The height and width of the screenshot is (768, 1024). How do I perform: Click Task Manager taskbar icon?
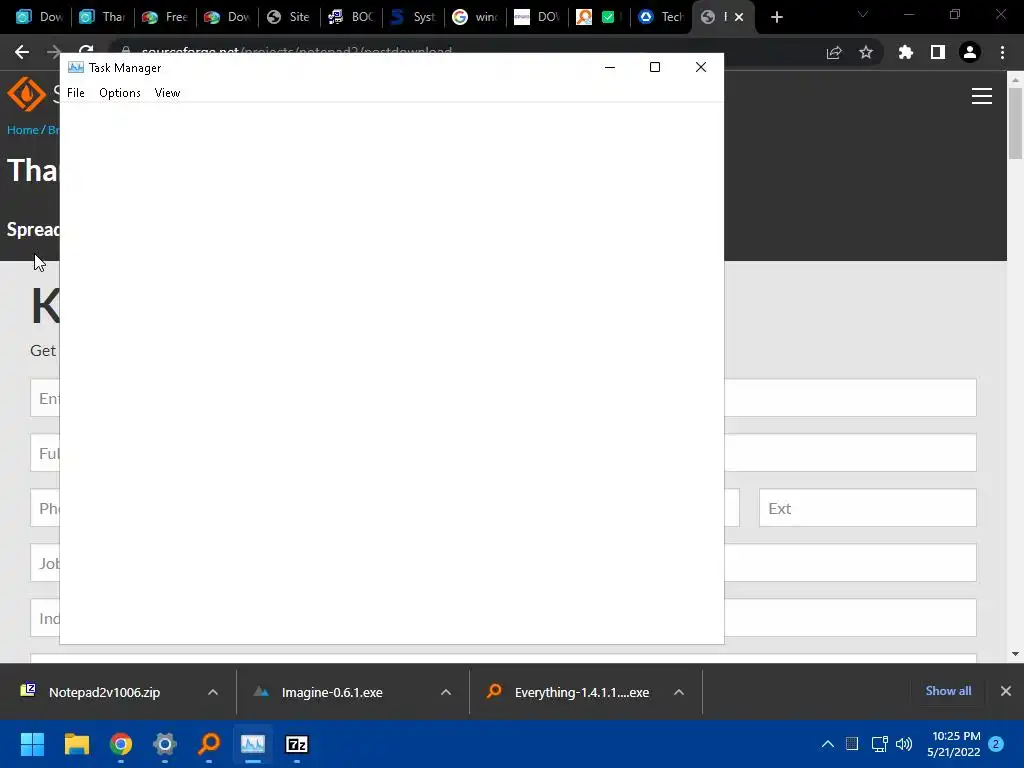[253, 744]
